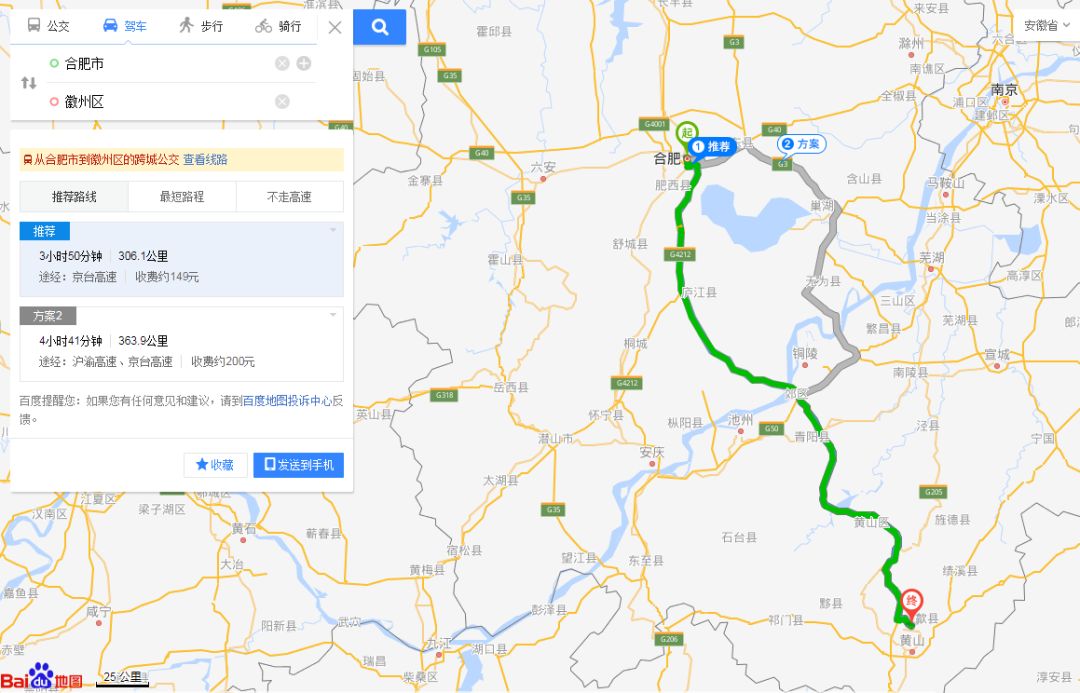Switch to 步行 walking mode
Image resolution: width=1080 pixels, height=693 pixels.
point(201,26)
